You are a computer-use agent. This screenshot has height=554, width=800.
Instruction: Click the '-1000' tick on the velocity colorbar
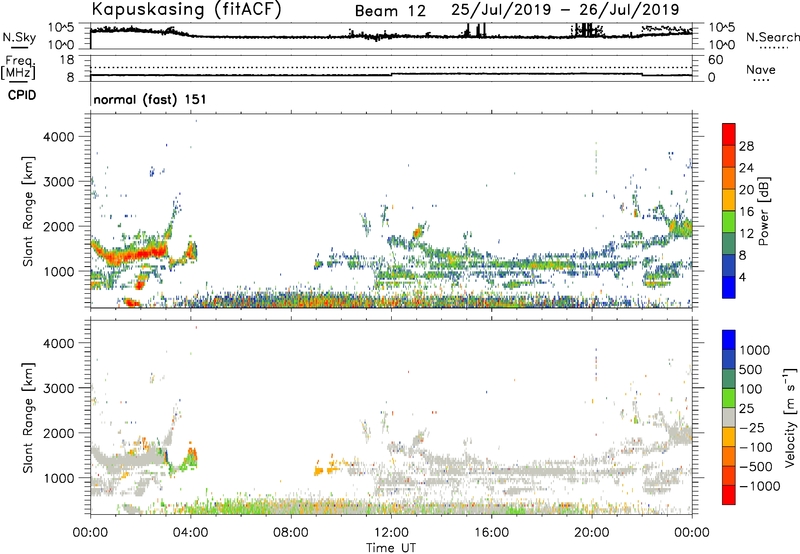pyautogui.click(x=760, y=486)
